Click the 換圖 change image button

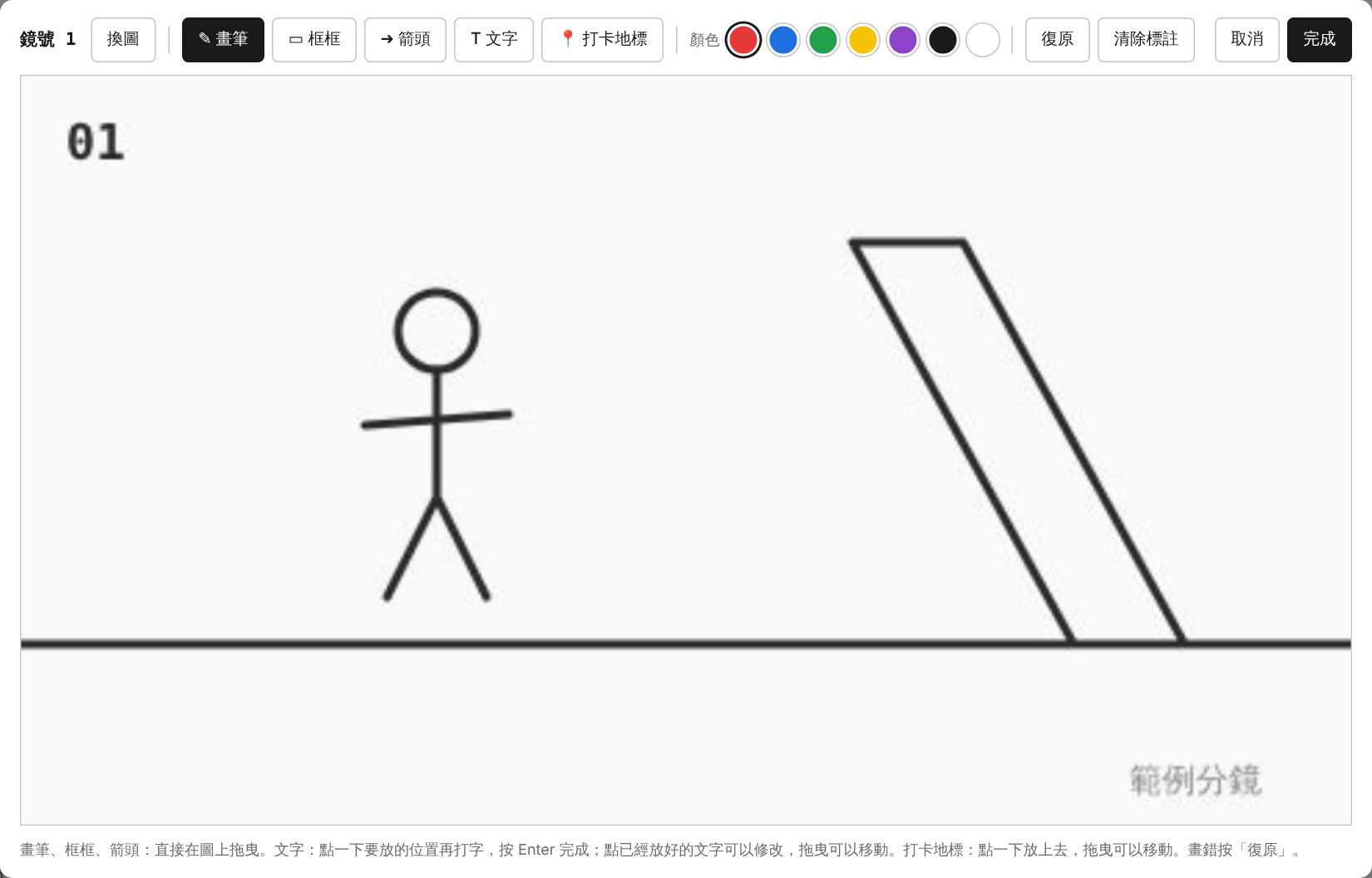click(123, 40)
